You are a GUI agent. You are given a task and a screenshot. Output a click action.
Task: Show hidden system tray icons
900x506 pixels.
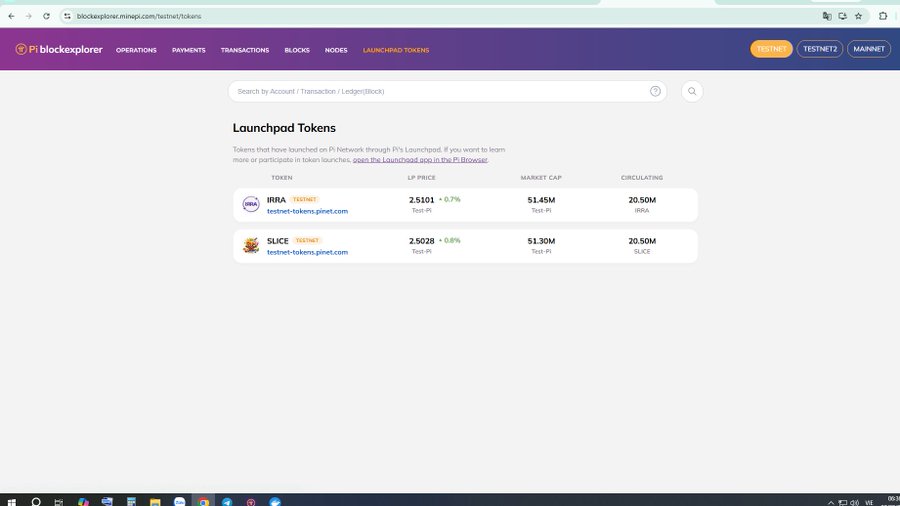(831, 503)
